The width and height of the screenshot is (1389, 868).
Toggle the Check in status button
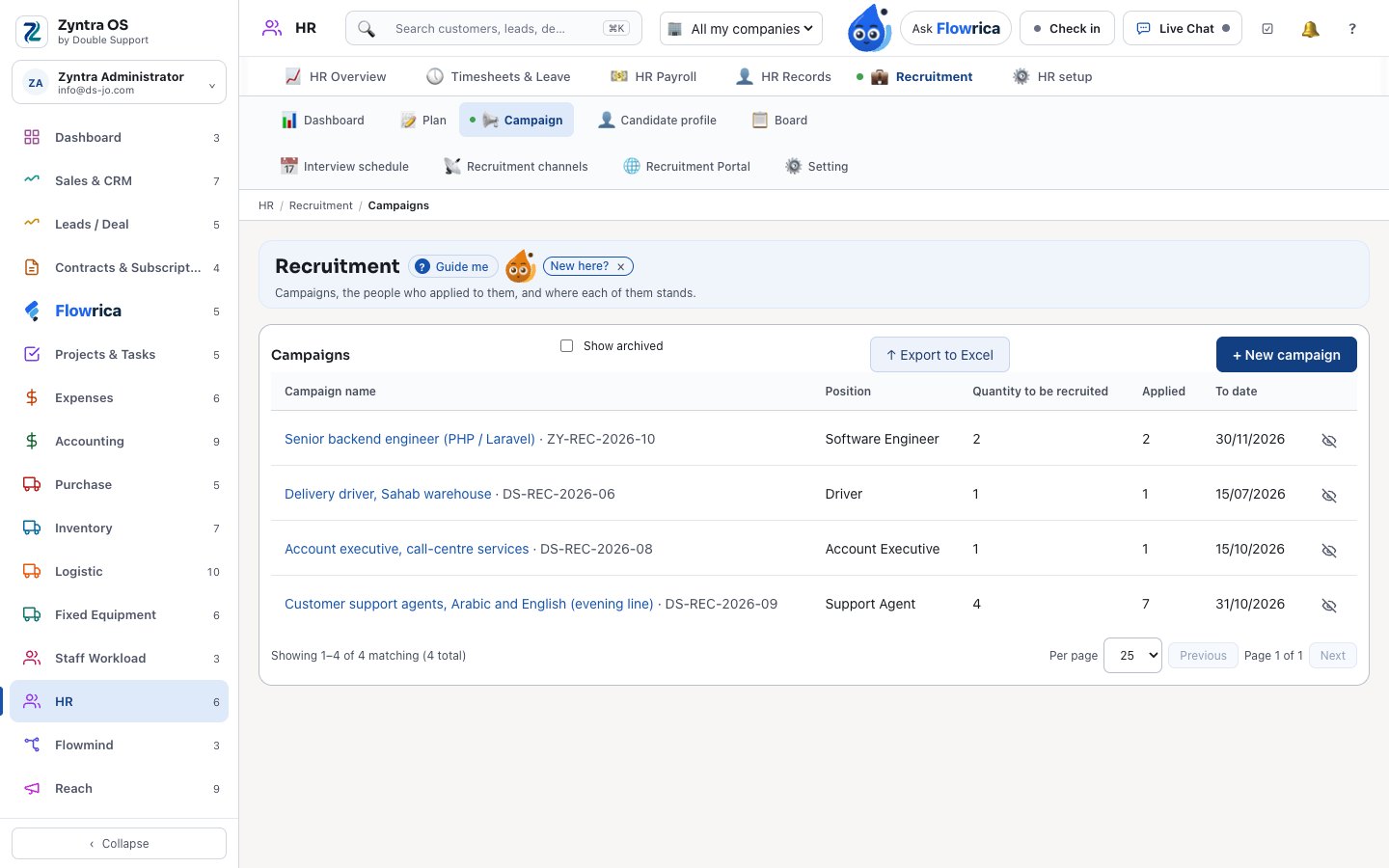click(1067, 29)
